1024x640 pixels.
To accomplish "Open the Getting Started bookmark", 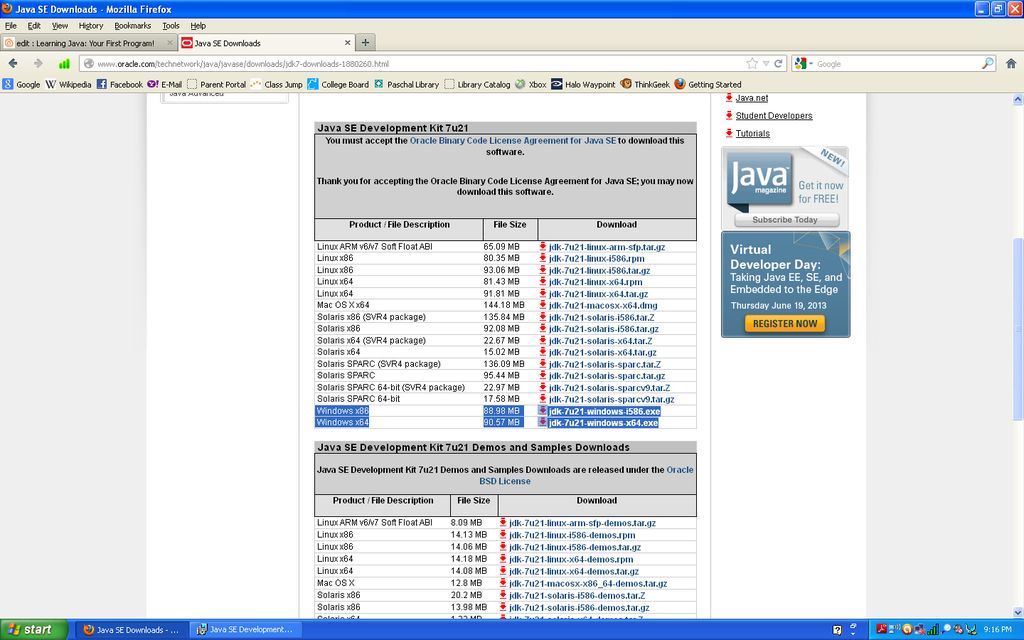I will coord(708,84).
